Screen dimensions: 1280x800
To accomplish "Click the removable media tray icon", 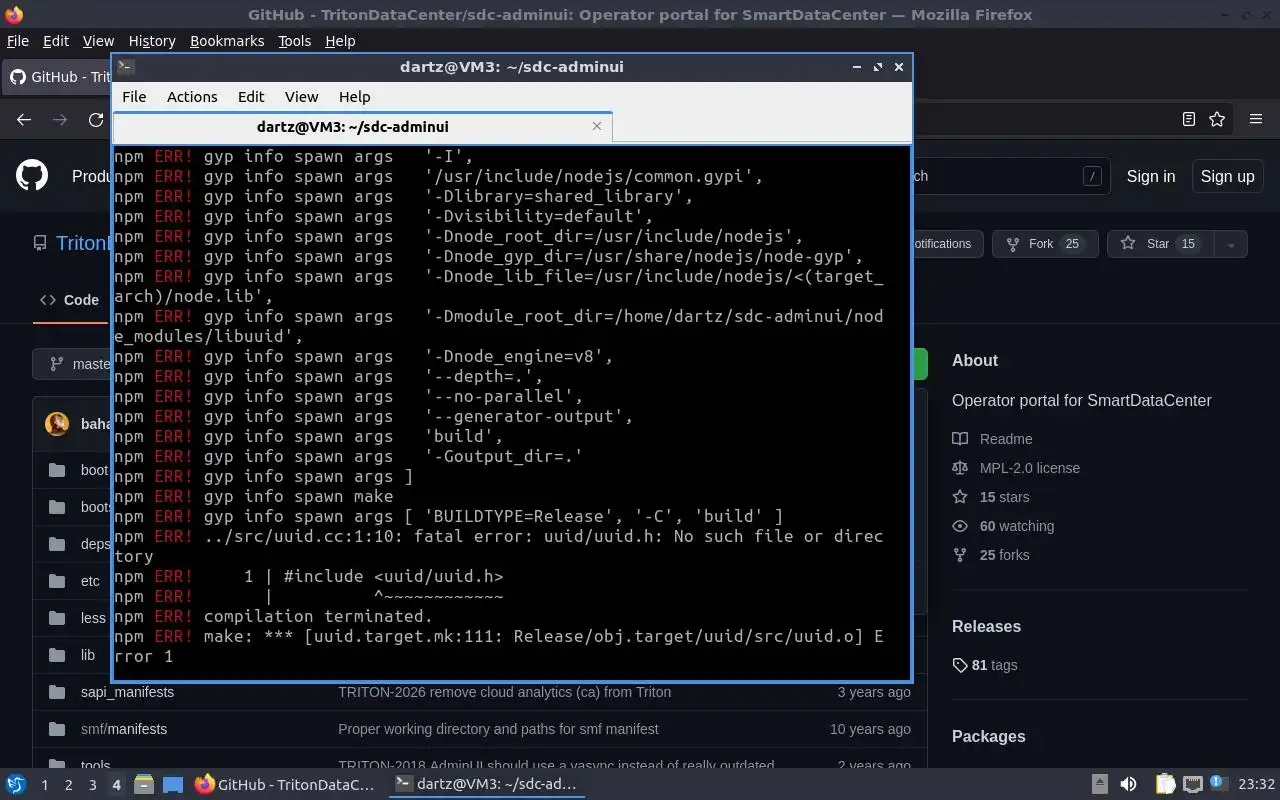I will click(1099, 785).
